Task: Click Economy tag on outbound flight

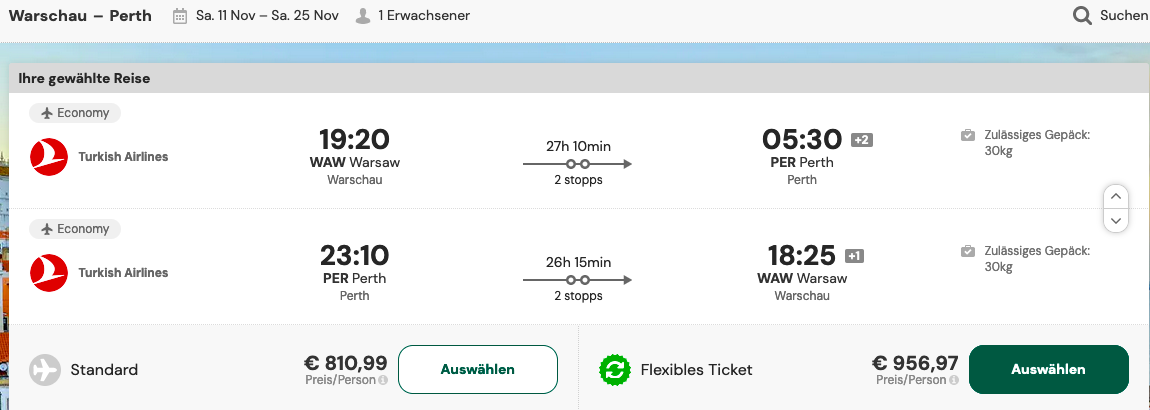Action: pos(75,113)
